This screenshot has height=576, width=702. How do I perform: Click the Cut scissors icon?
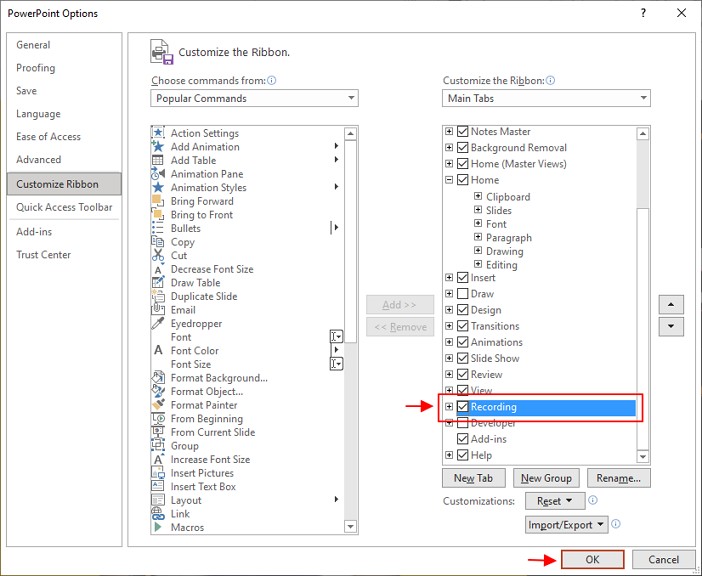[x=158, y=255]
